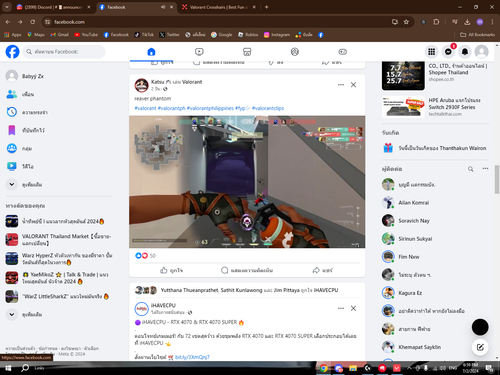Open Warz HyperZ group shortcut
Viewport: 500px width, 375px height.
[x=59, y=259]
